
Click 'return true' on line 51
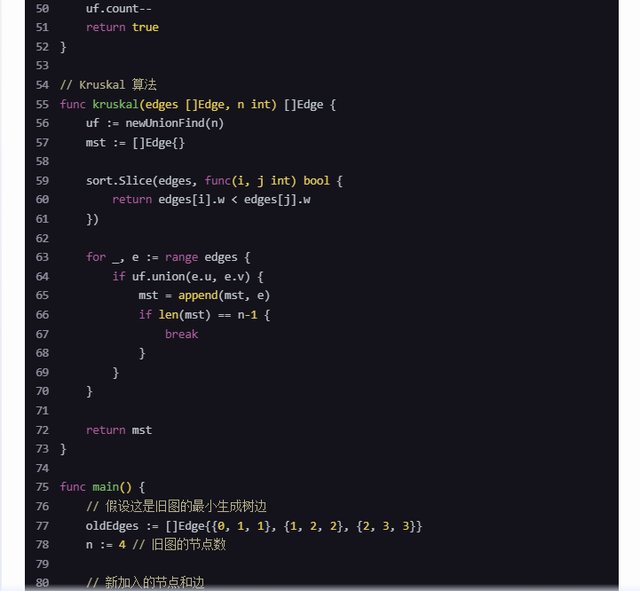pyautogui.click(x=122, y=27)
